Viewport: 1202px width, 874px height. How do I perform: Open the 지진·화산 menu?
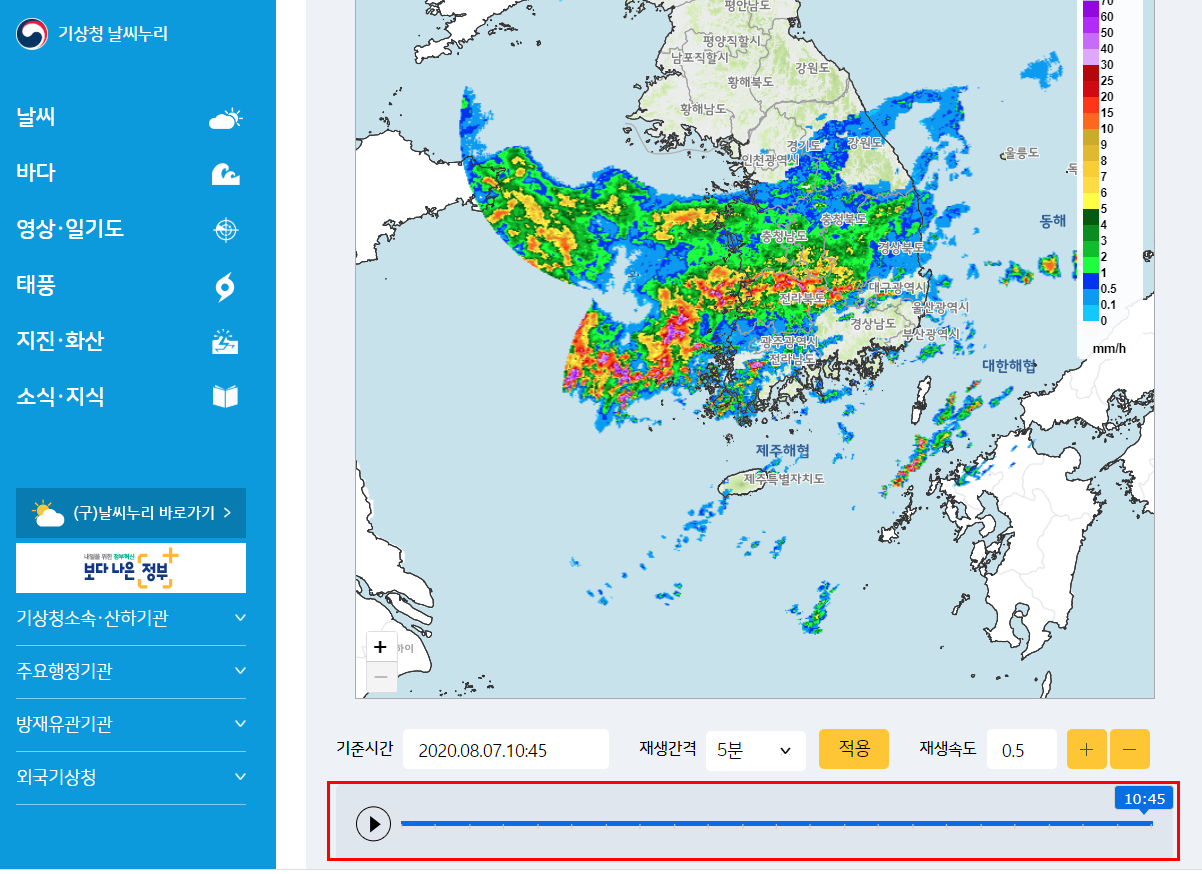pyautogui.click(x=60, y=341)
